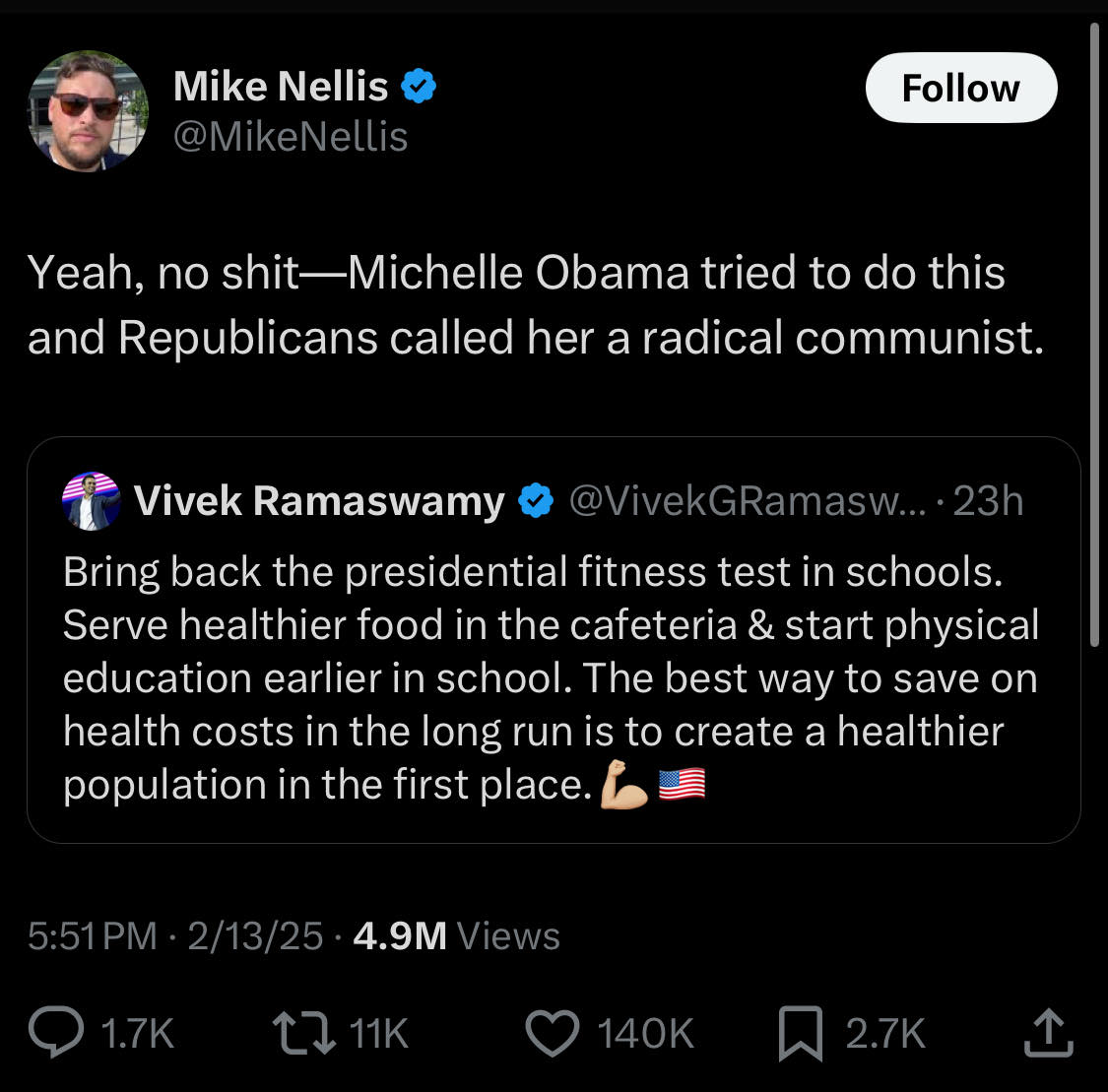Viewport: 1108px width, 1092px height.
Task: Open @MikeNellis profile via handle
Action: pos(291,138)
